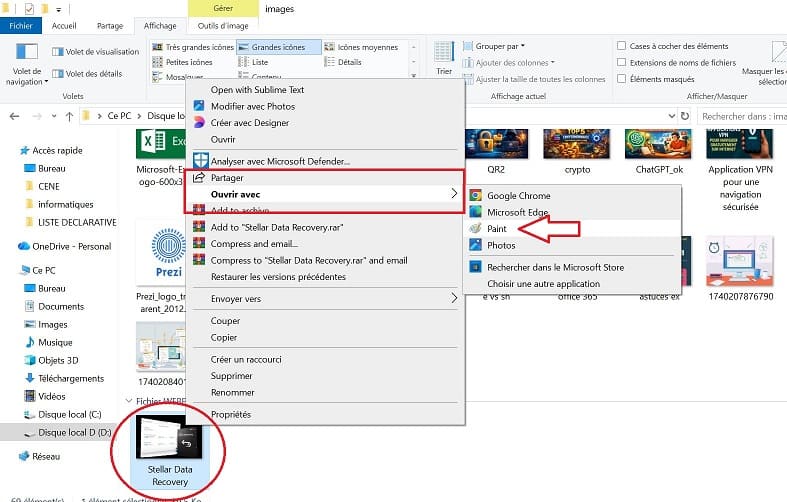The image size is (787, 502).
Task: Select Objets 3D in sidebar
Action: tap(52, 360)
